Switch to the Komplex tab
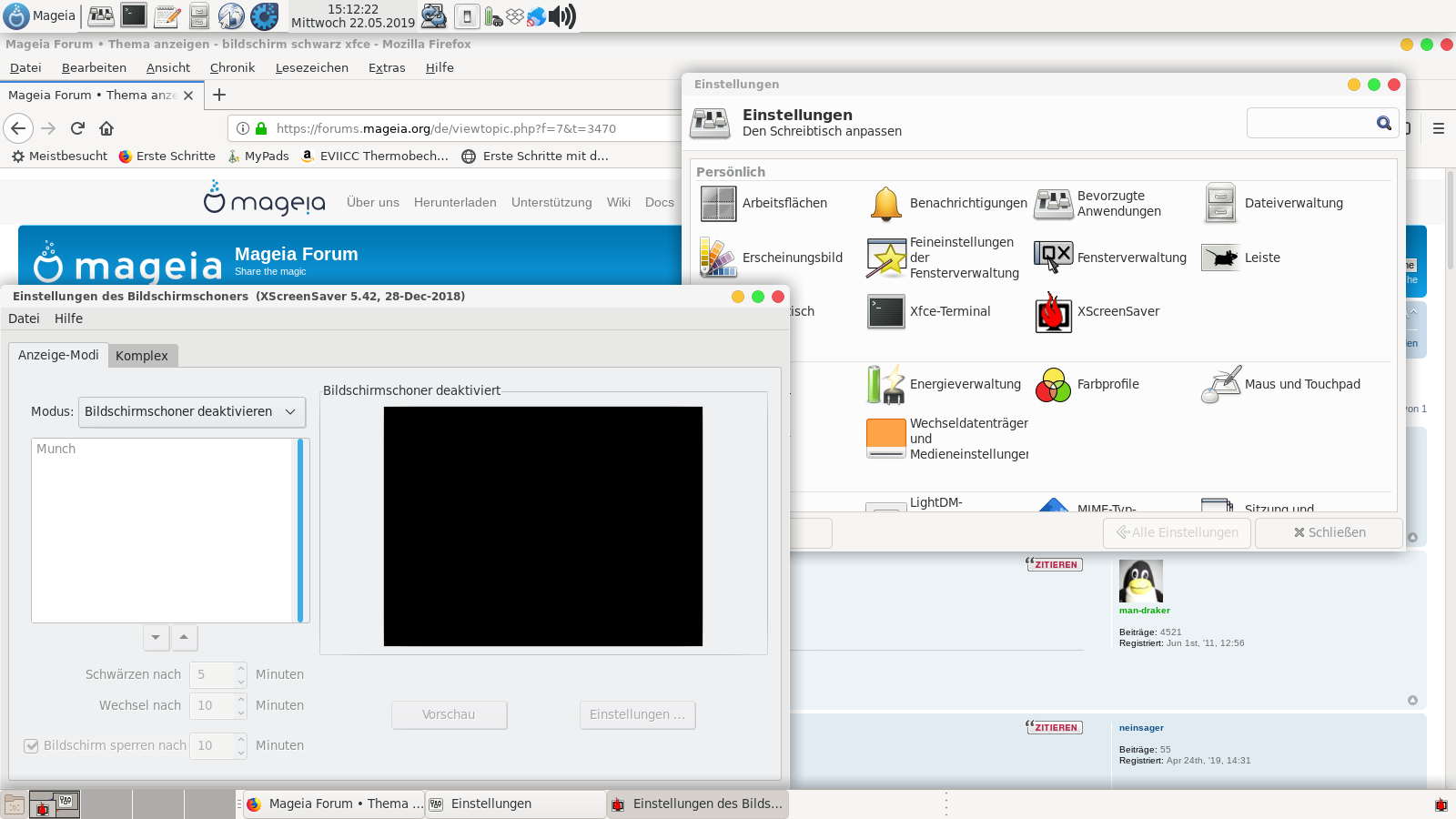The image size is (1456, 819). (x=142, y=356)
